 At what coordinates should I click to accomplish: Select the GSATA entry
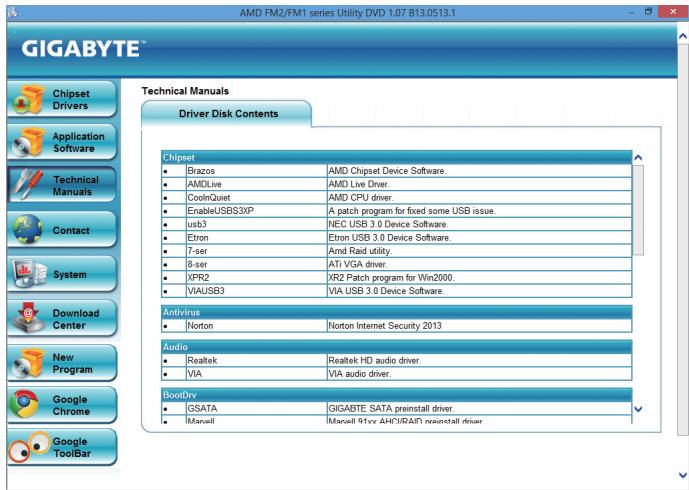[202, 408]
